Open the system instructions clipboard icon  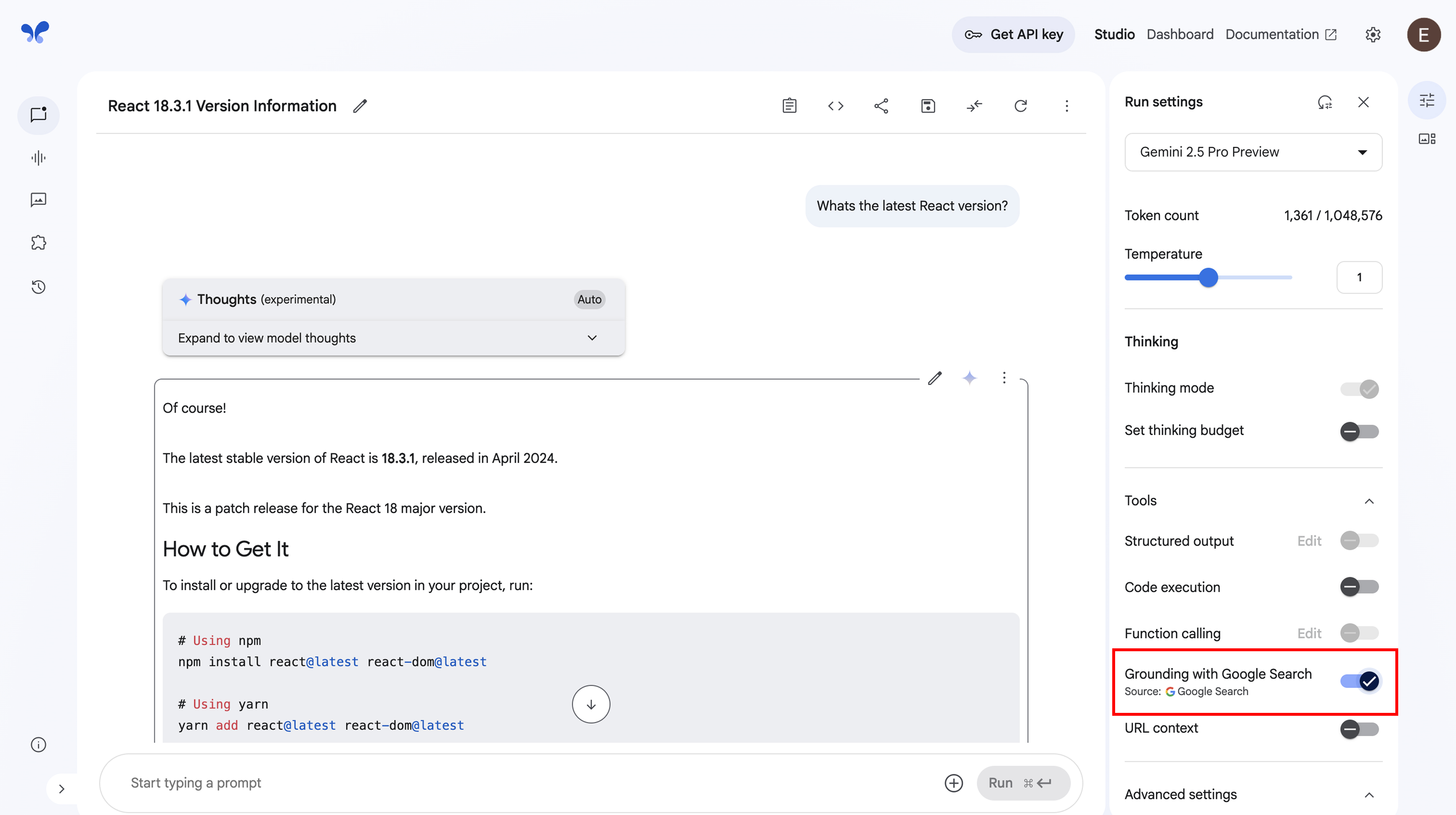pos(790,106)
